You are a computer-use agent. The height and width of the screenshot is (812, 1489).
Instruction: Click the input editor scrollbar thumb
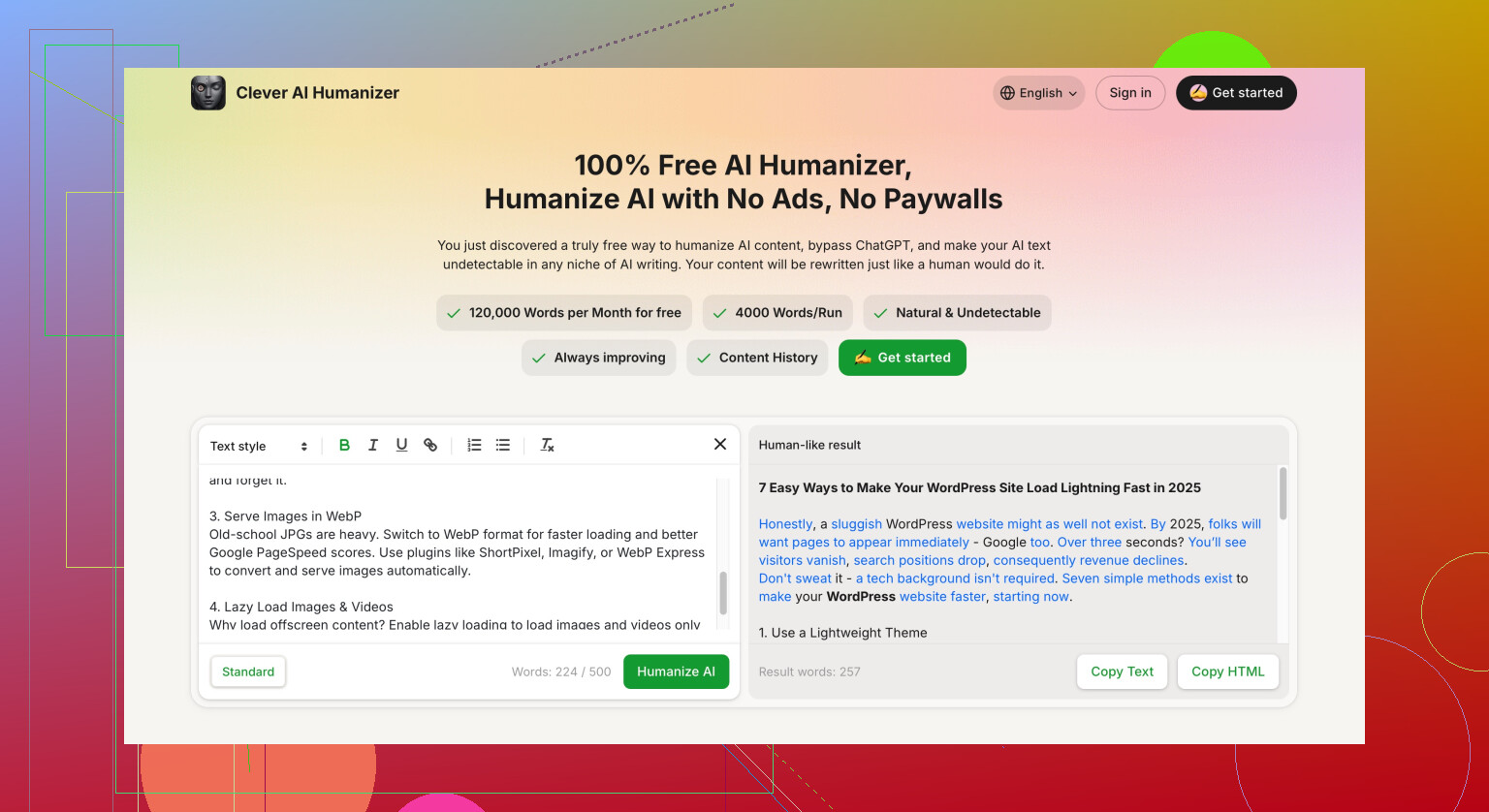pos(723,593)
